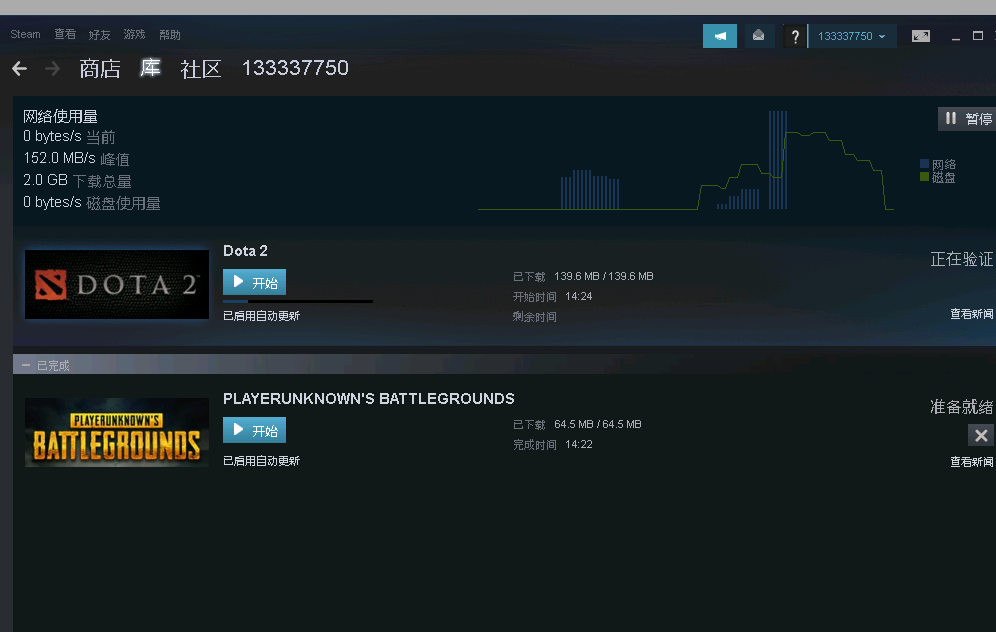Click the PUBG 开始 play button
996x632 pixels.
(254, 430)
